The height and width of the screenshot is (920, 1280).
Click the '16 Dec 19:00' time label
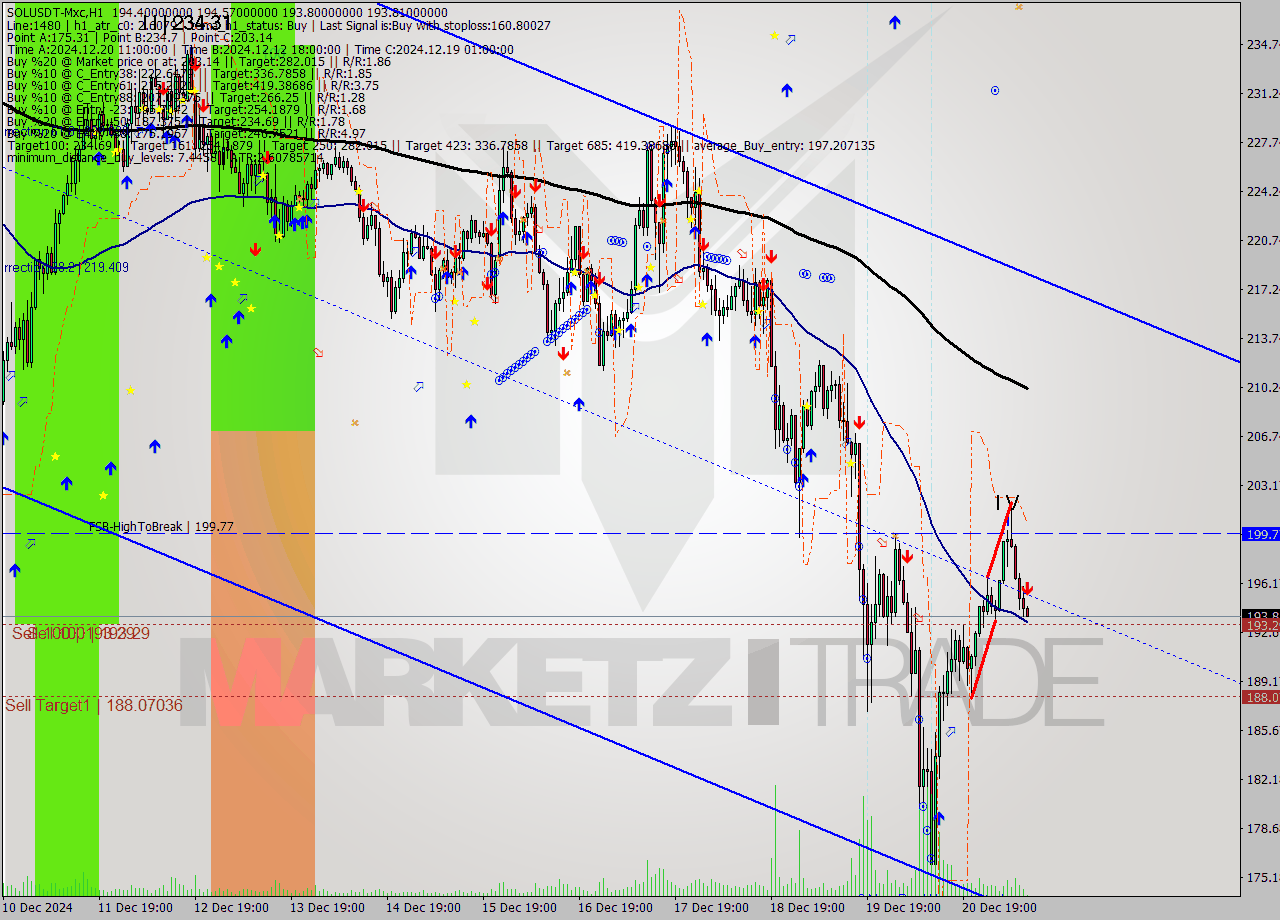pyautogui.click(x=615, y=908)
